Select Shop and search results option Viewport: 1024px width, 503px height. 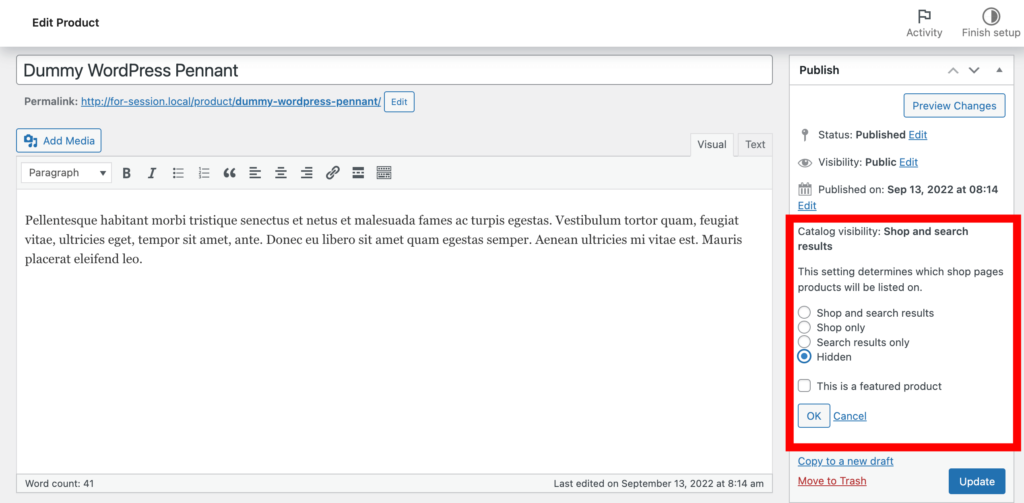[805, 313]
